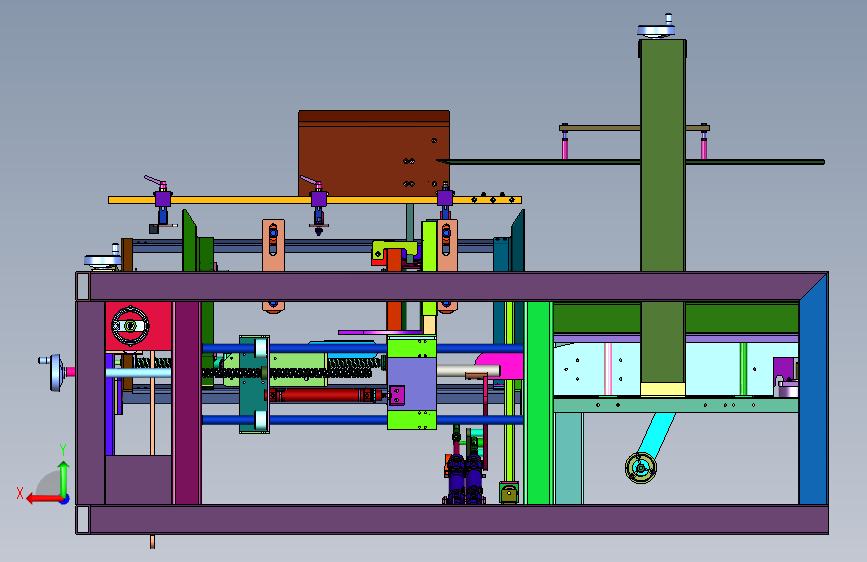Select the teal support leg under the platform

[x=569, y=458]
